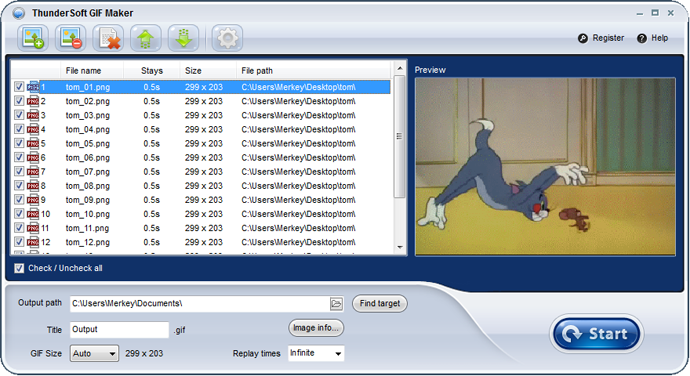The image size is (690, 376).
Task: Click the Find target button
Action: click(379, 303)
